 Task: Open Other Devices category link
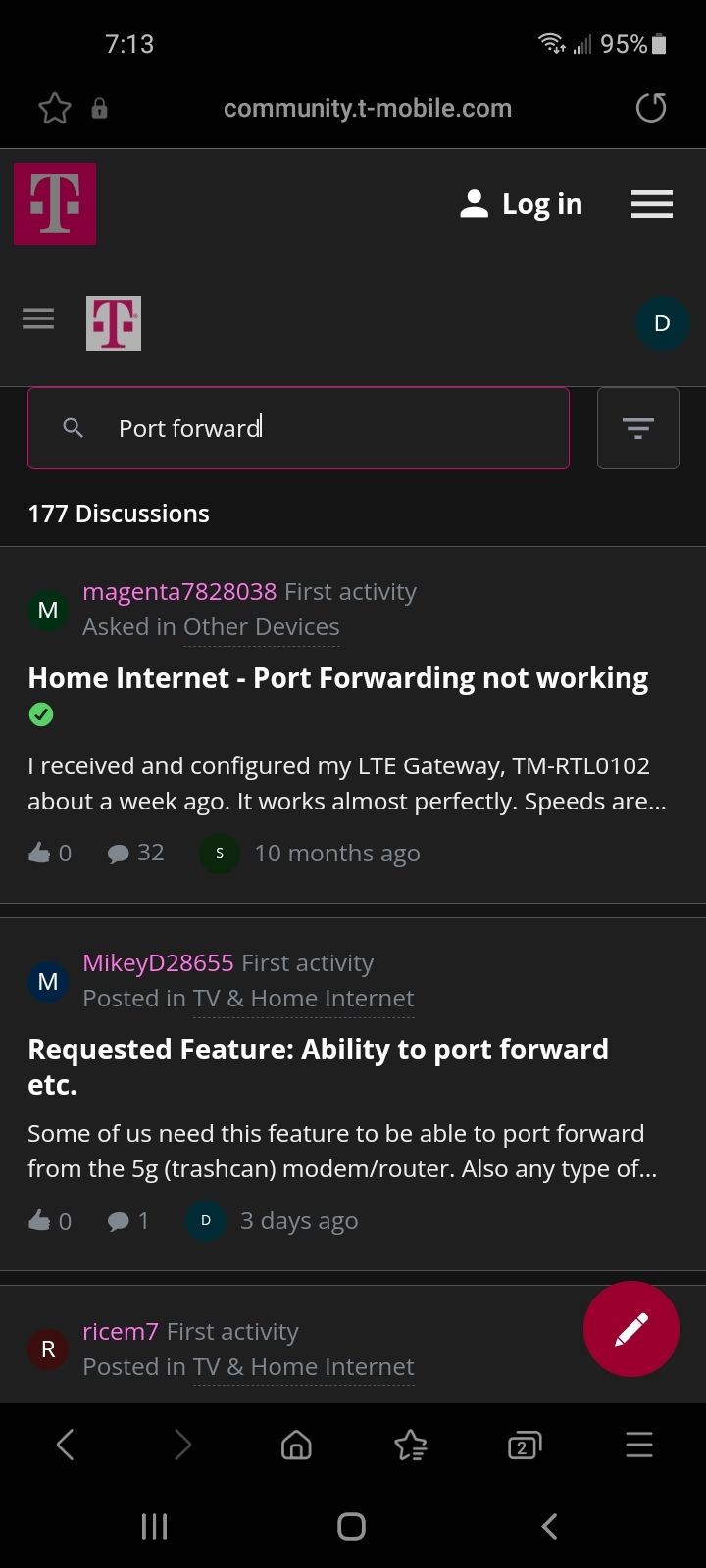262,627
